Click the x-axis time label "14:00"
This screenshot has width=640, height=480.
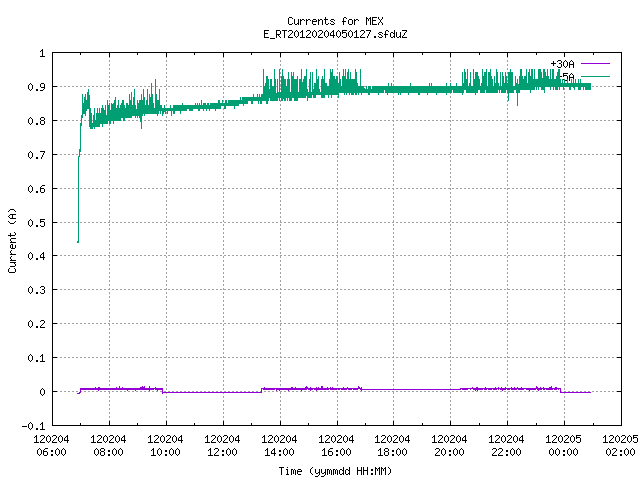[279, 452]
